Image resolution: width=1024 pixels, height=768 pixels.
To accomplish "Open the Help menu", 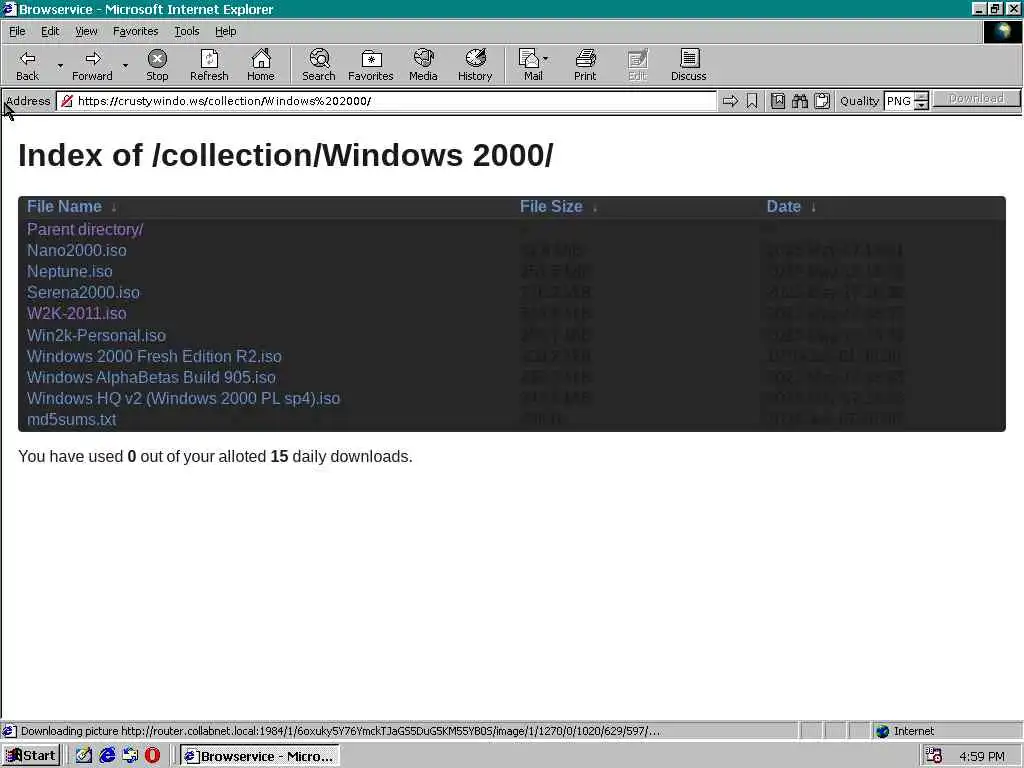I will (x=225, y=31).
